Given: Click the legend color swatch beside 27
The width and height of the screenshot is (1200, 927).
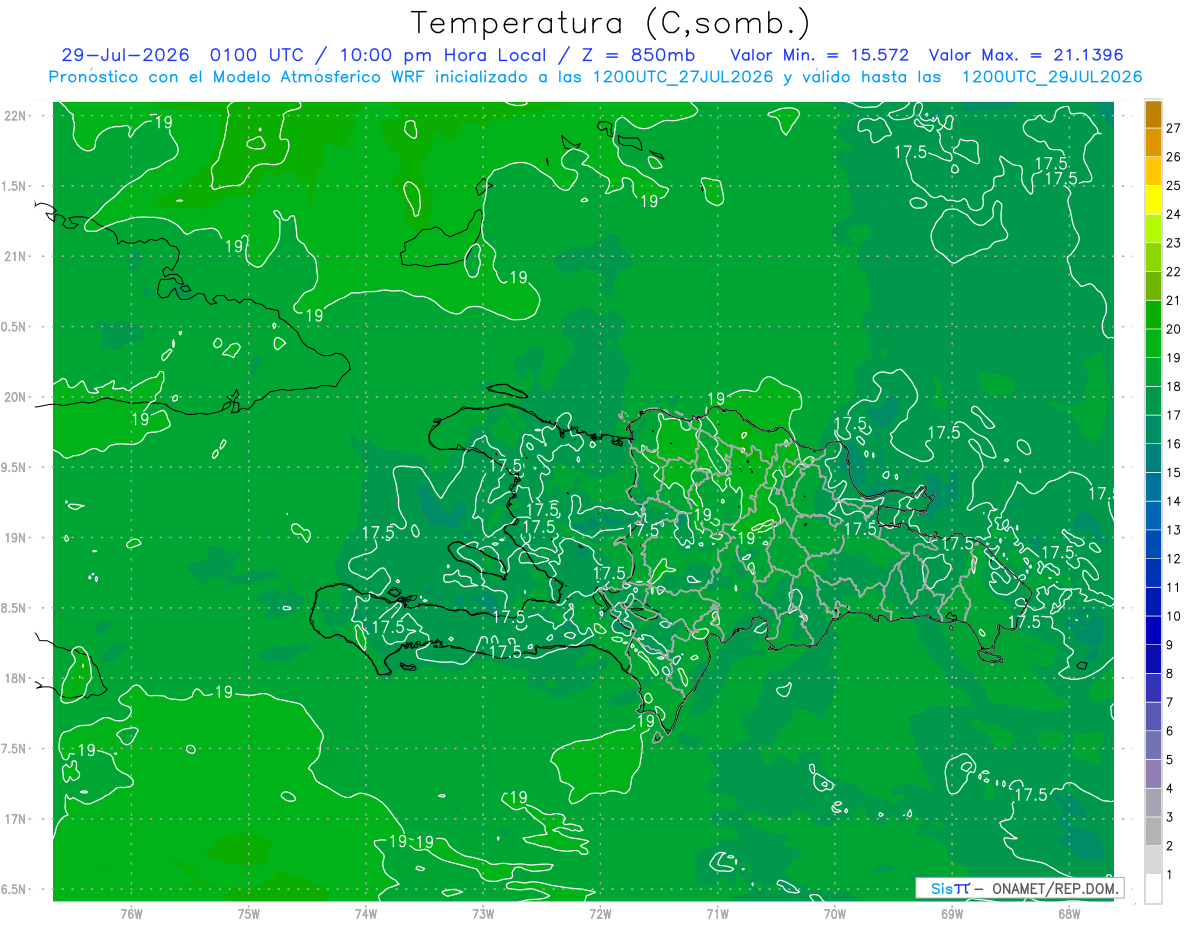Looking at the screenshot, I should pos(1153,114).
